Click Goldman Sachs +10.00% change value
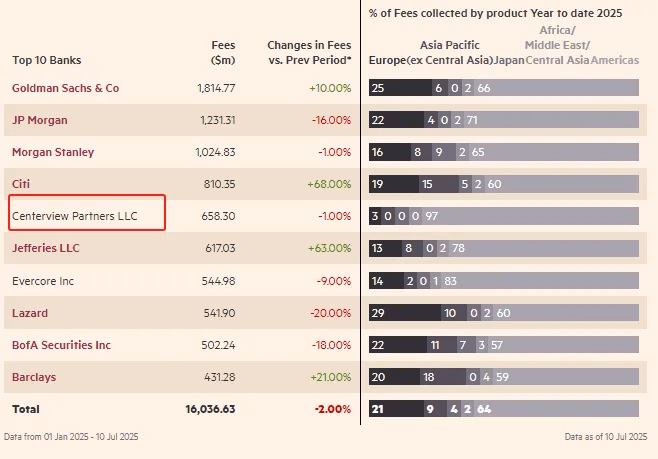The width and height of the screenshot is (658, 459). 330,88
